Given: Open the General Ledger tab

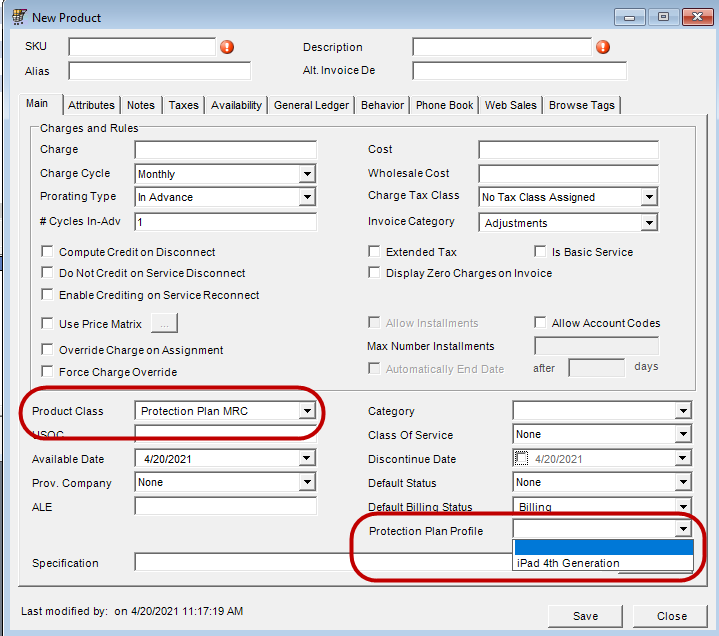Looking at the screenshot, I should (x=311, y=105).
